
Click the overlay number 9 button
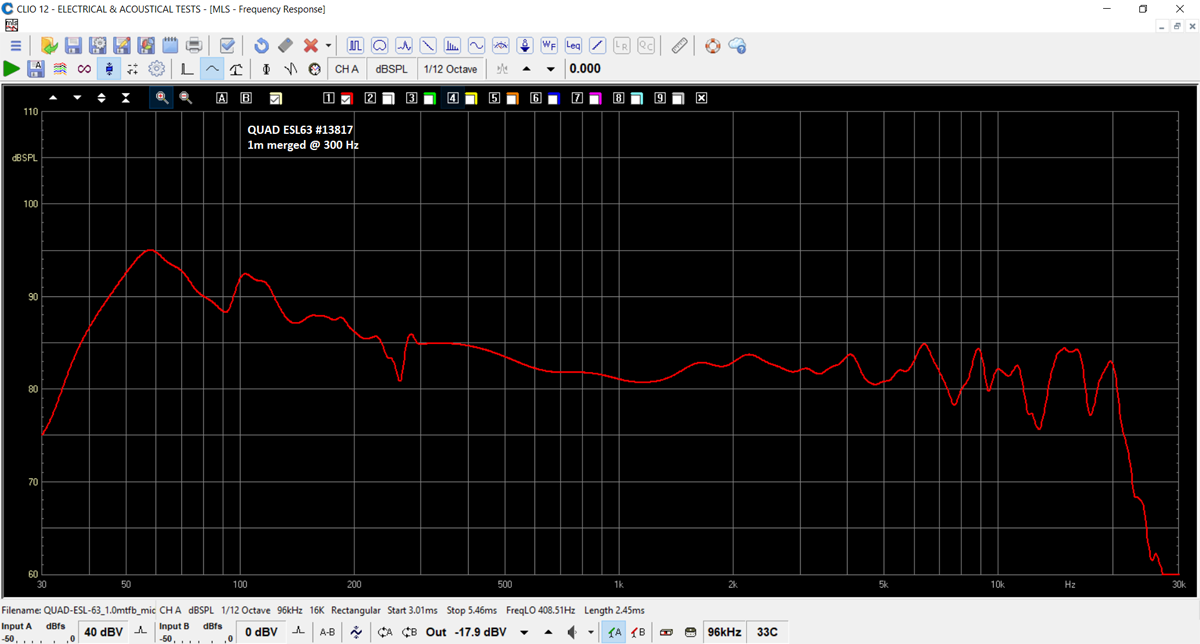point(660,98)
